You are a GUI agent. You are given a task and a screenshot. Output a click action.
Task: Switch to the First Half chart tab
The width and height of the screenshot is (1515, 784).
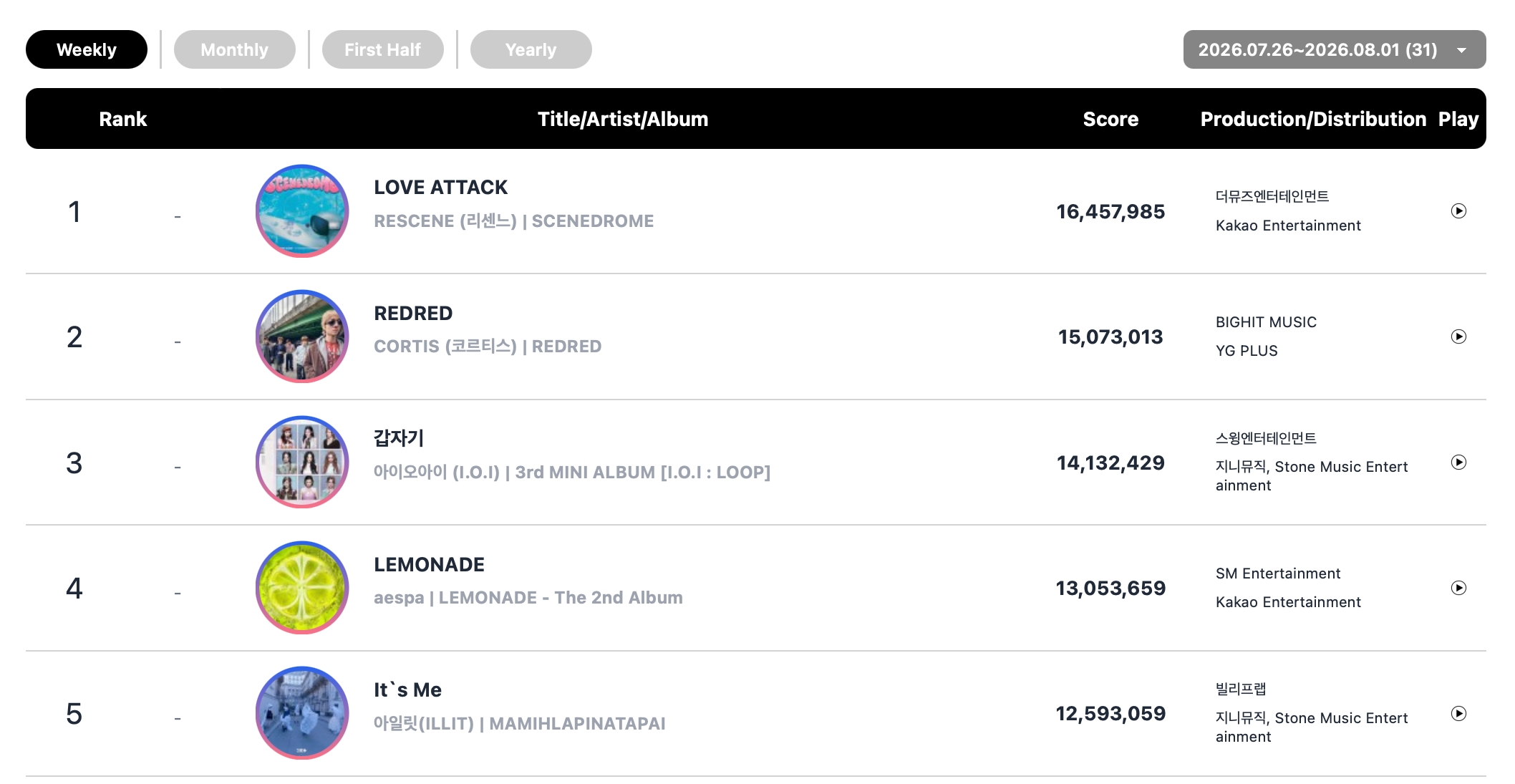pyautogui.click(x=382, y=49)
